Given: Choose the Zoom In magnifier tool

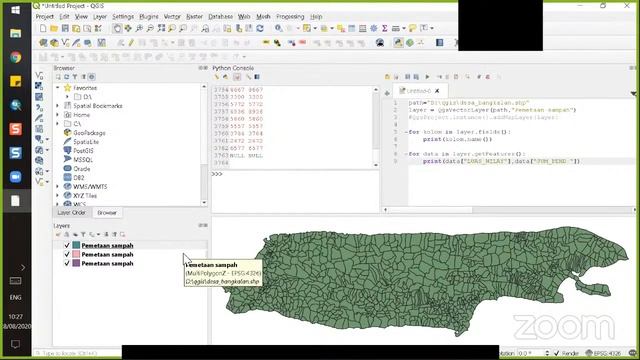Looking at the screenshot, I should coord(139,29).
